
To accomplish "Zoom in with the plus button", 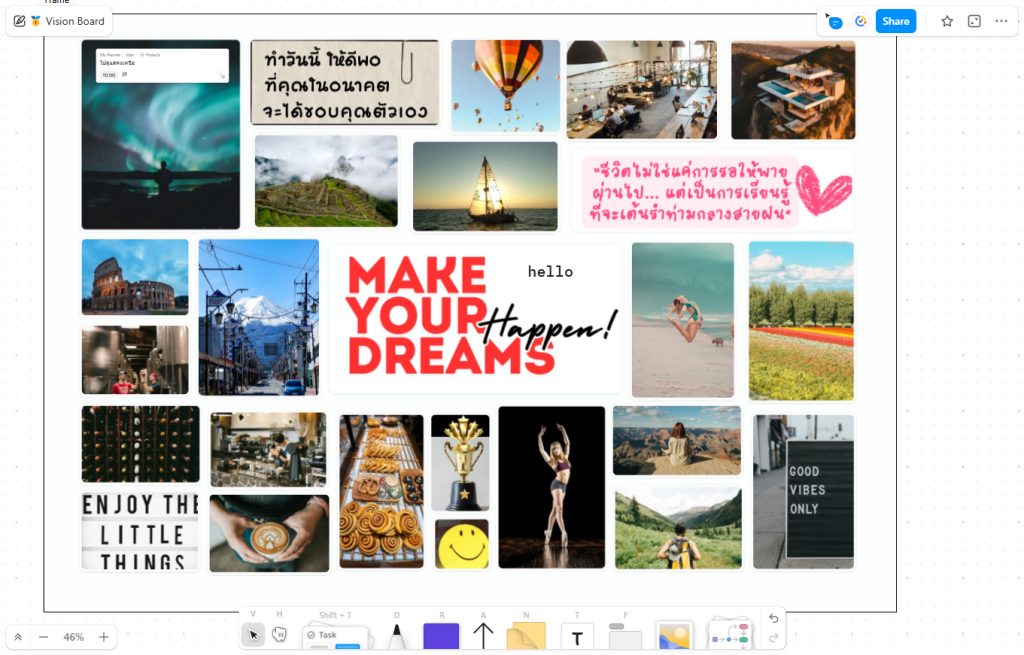I will [104, 637].
